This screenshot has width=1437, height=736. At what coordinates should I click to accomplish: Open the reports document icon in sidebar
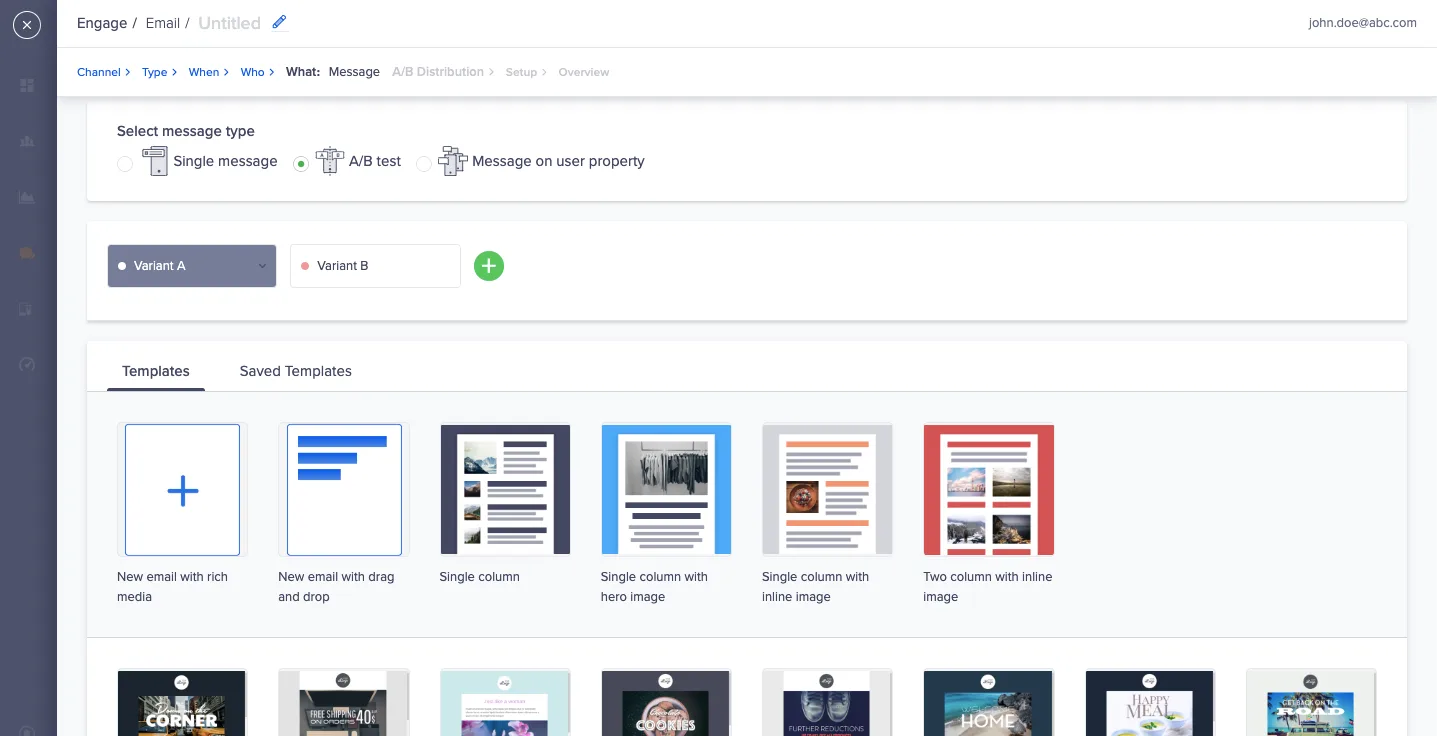27,309
